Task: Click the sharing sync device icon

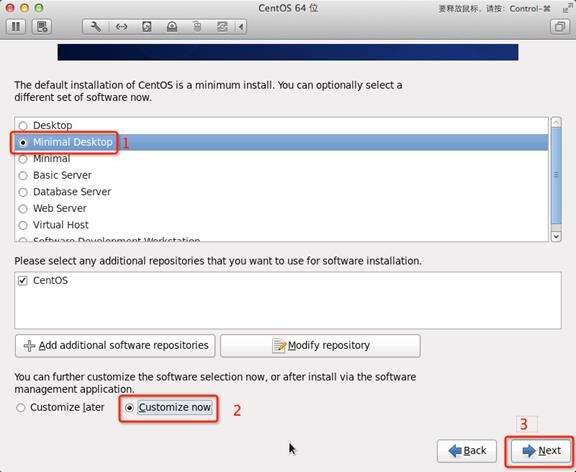Action: tap(222, 26)
